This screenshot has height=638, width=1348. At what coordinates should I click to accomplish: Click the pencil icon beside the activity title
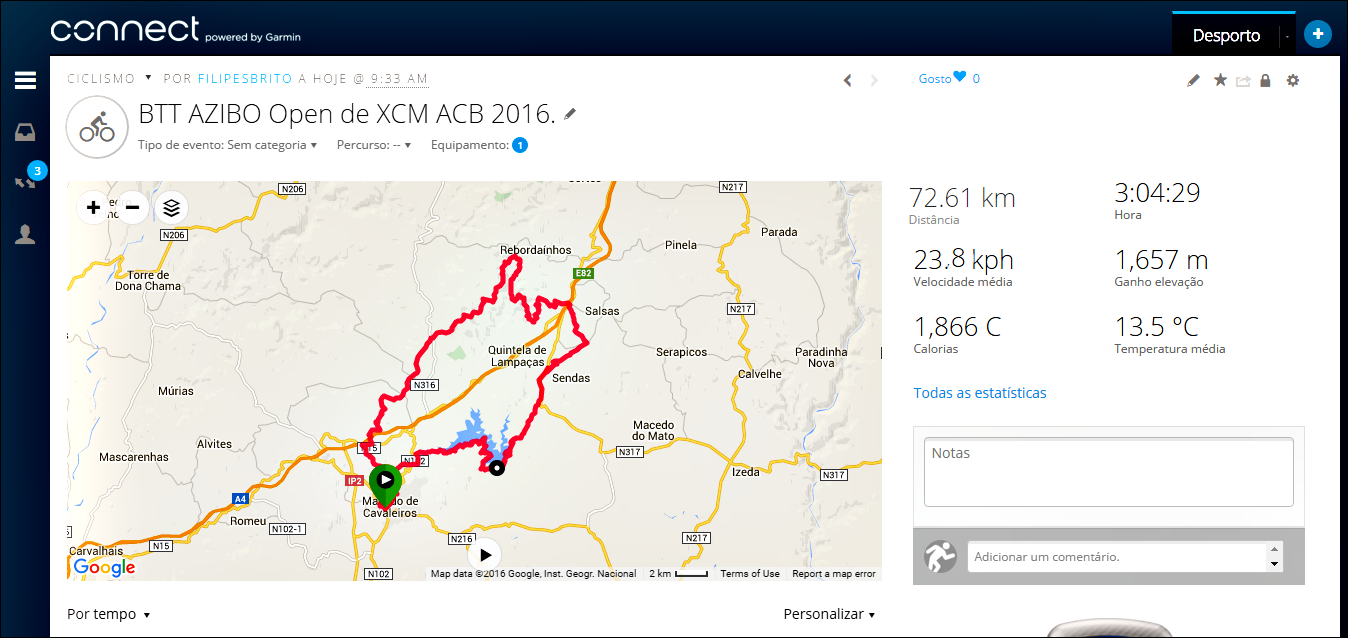click(570, 115)
